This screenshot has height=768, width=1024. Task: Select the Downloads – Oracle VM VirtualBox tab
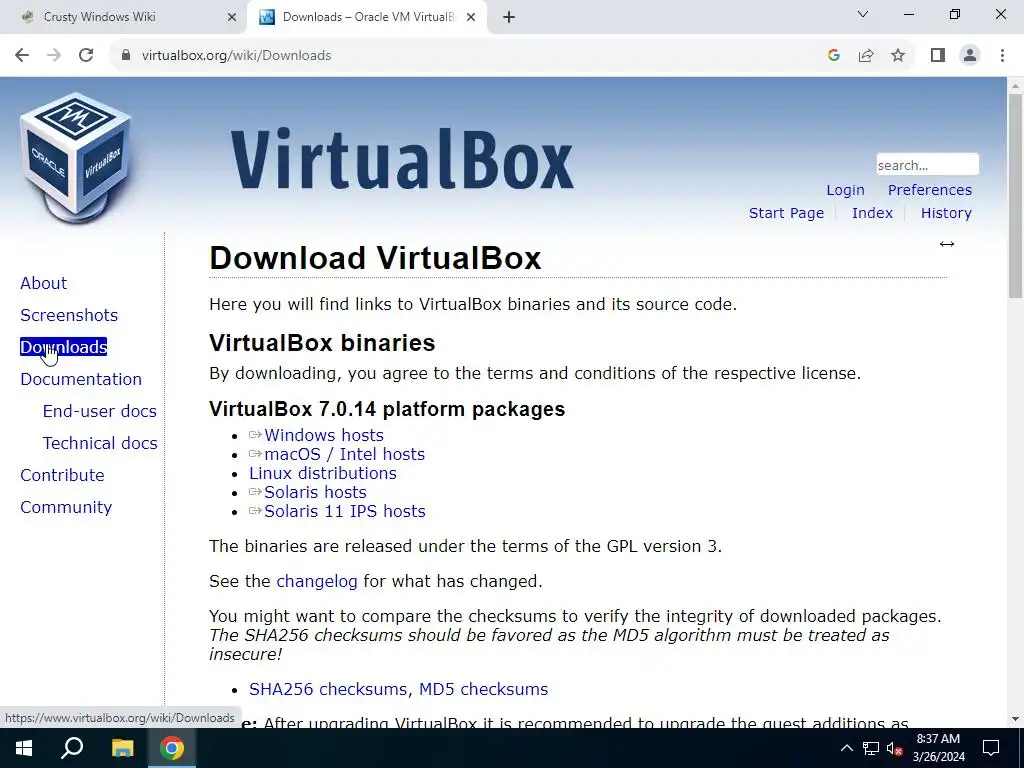pyautogui.click(x=368, y=17)
